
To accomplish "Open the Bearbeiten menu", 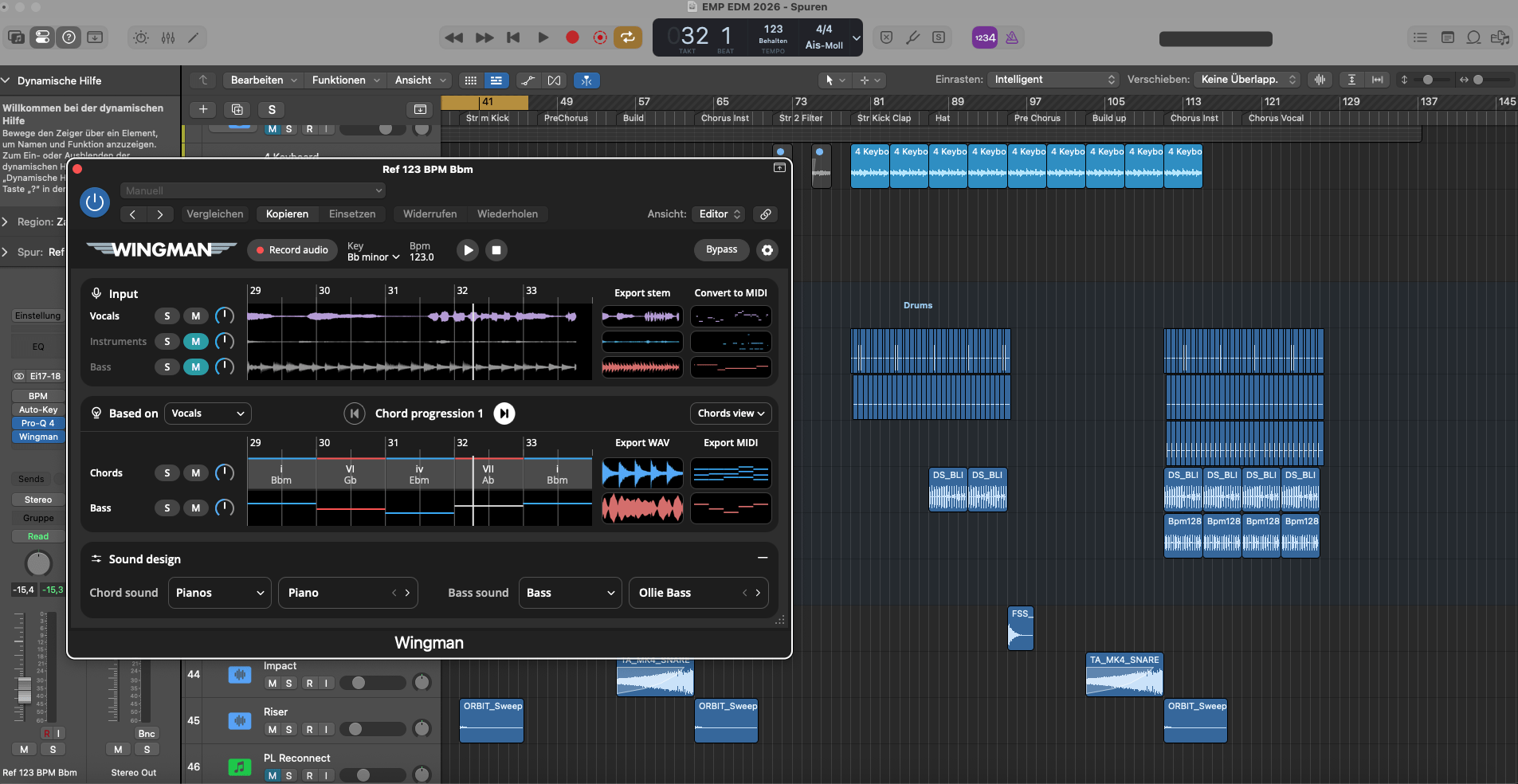I will [x=264, y=80].
